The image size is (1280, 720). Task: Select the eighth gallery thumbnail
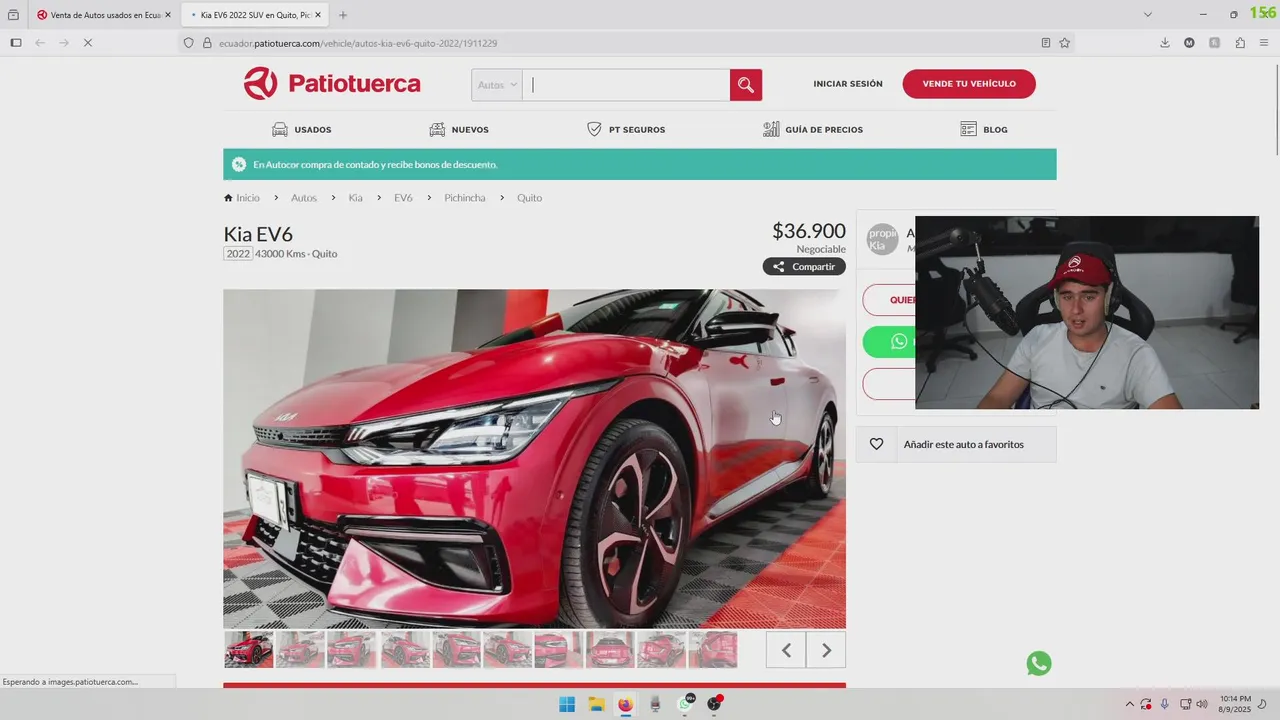coord(611,650)
